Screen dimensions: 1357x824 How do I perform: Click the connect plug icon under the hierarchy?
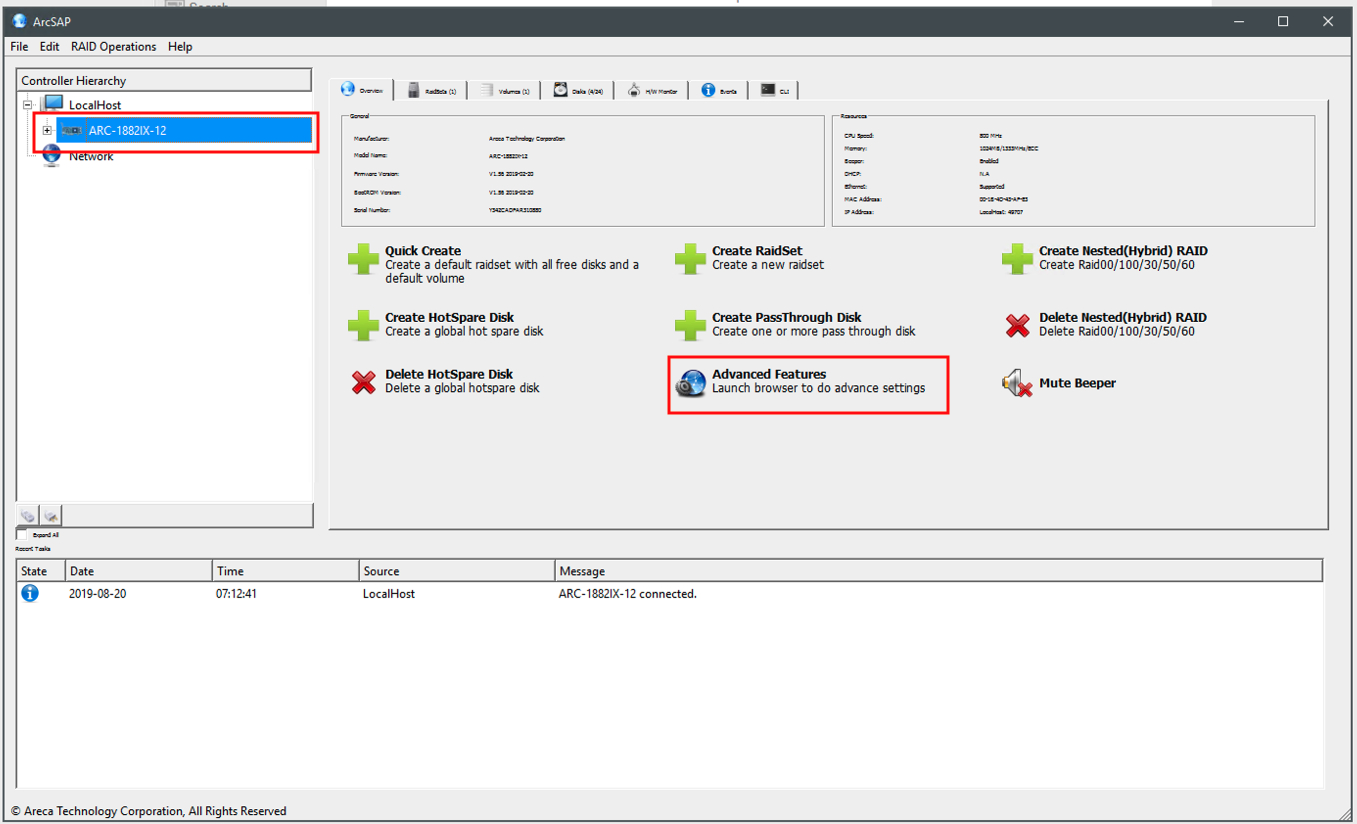pos(28,516)
